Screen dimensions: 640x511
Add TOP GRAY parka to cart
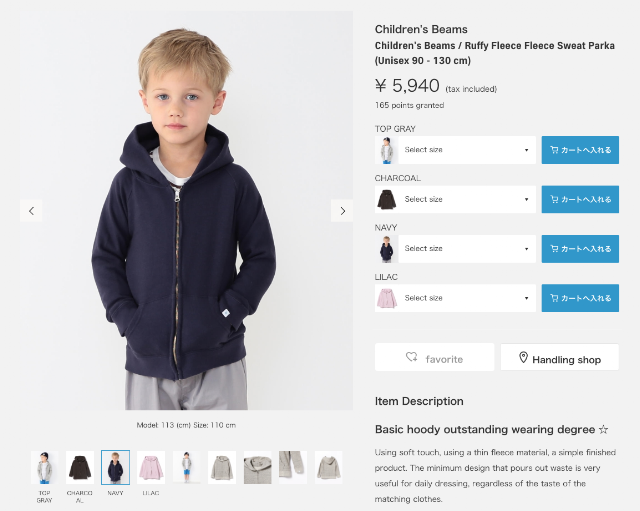coord(580,150)
